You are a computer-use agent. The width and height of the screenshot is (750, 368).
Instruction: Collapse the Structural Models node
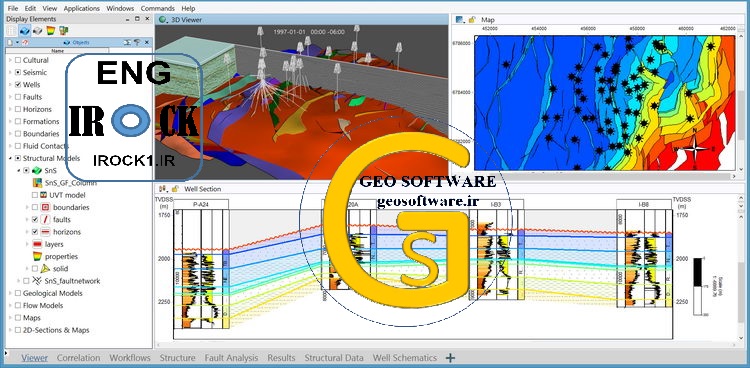coord(10,158)
